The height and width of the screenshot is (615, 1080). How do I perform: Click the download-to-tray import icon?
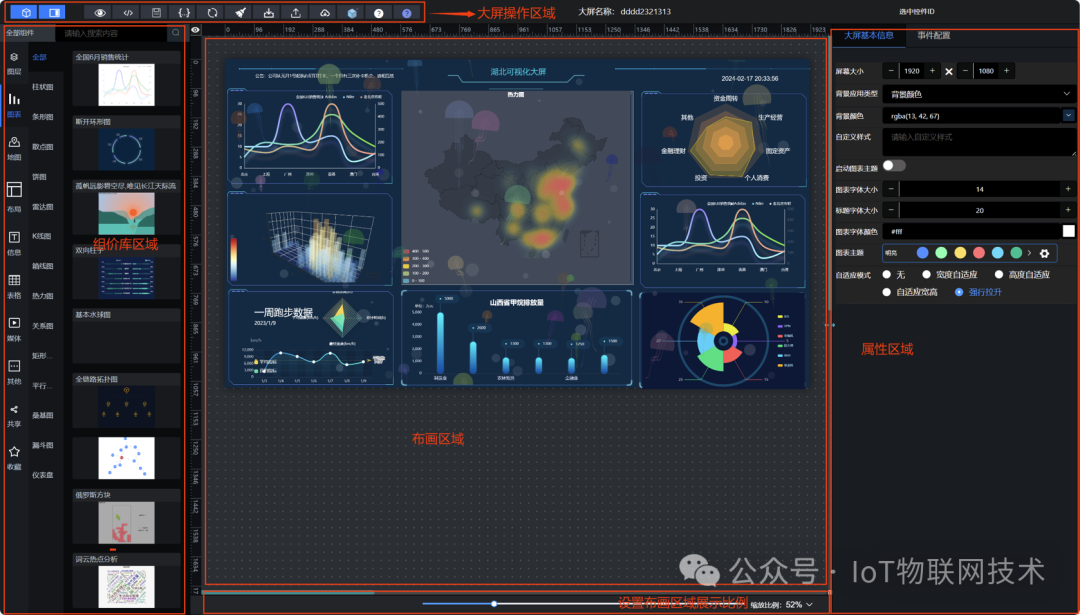[x=268, y=12]
